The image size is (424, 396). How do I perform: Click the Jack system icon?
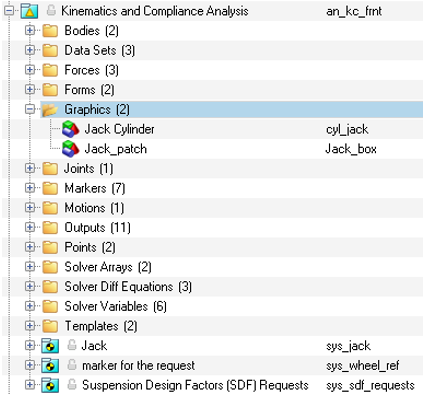pos(50,346)
